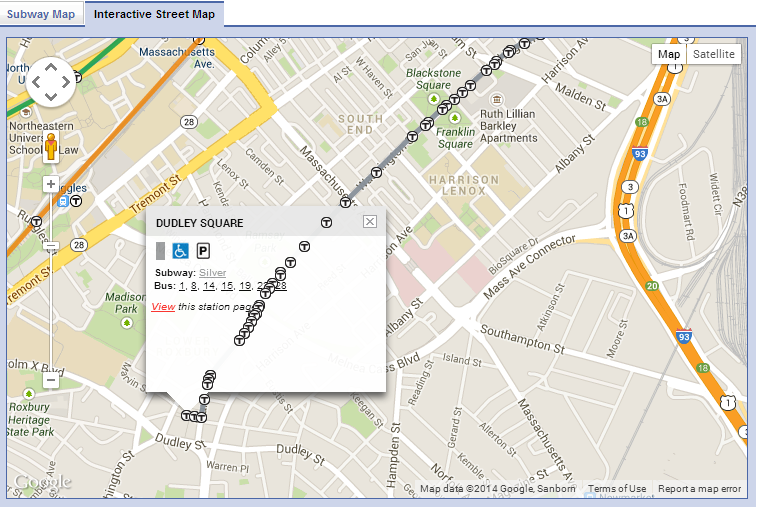Open the bus route 8 link
Viewport: 757px width, 509px height.
tap(194, 286)
